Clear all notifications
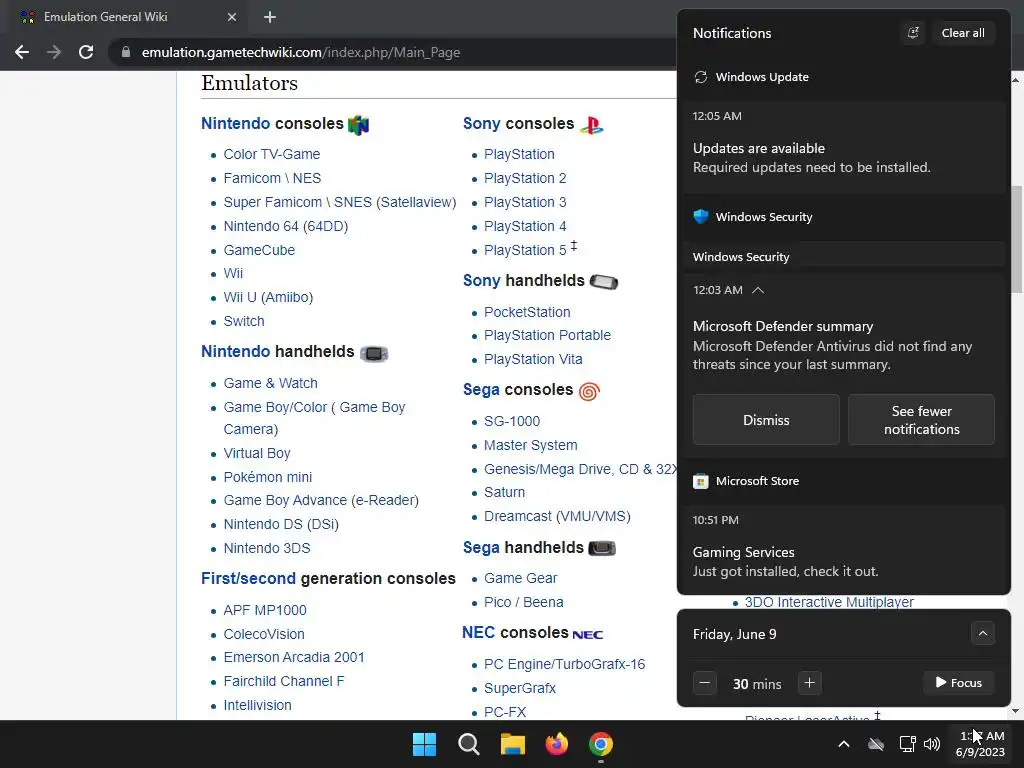 pos(963,33)
